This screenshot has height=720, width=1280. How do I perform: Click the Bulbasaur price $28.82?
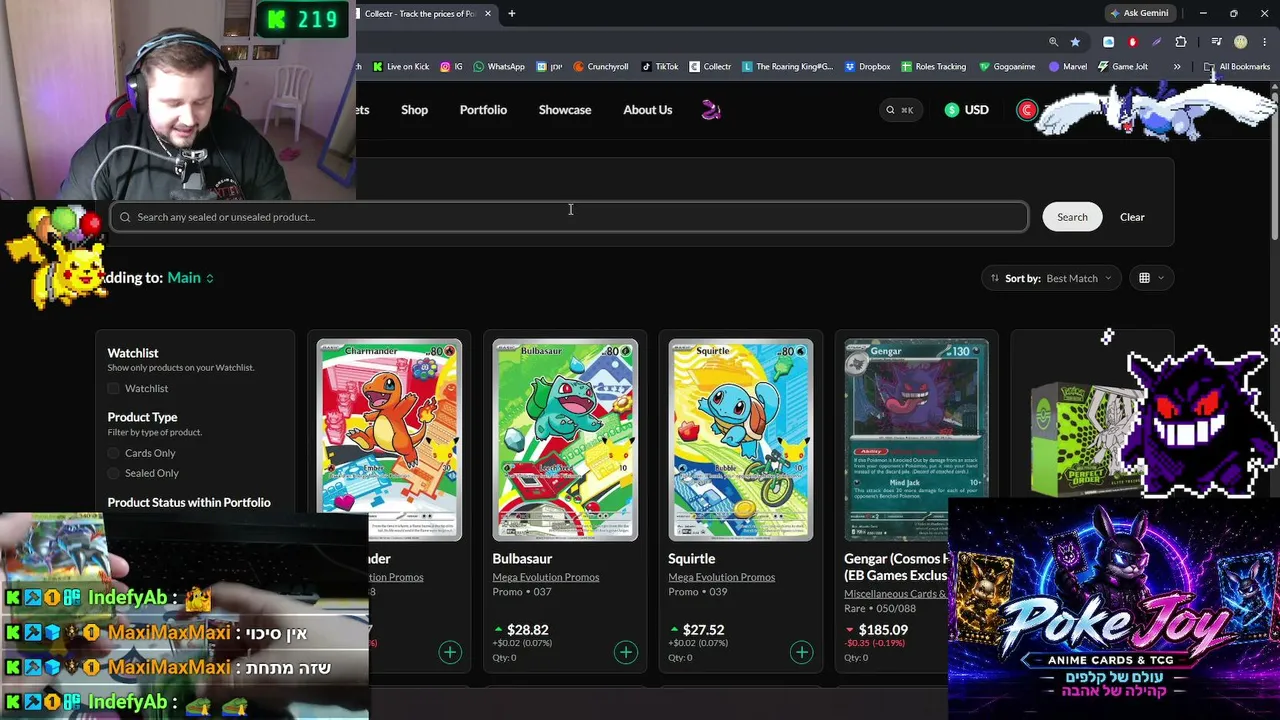[x=528, y=630]
